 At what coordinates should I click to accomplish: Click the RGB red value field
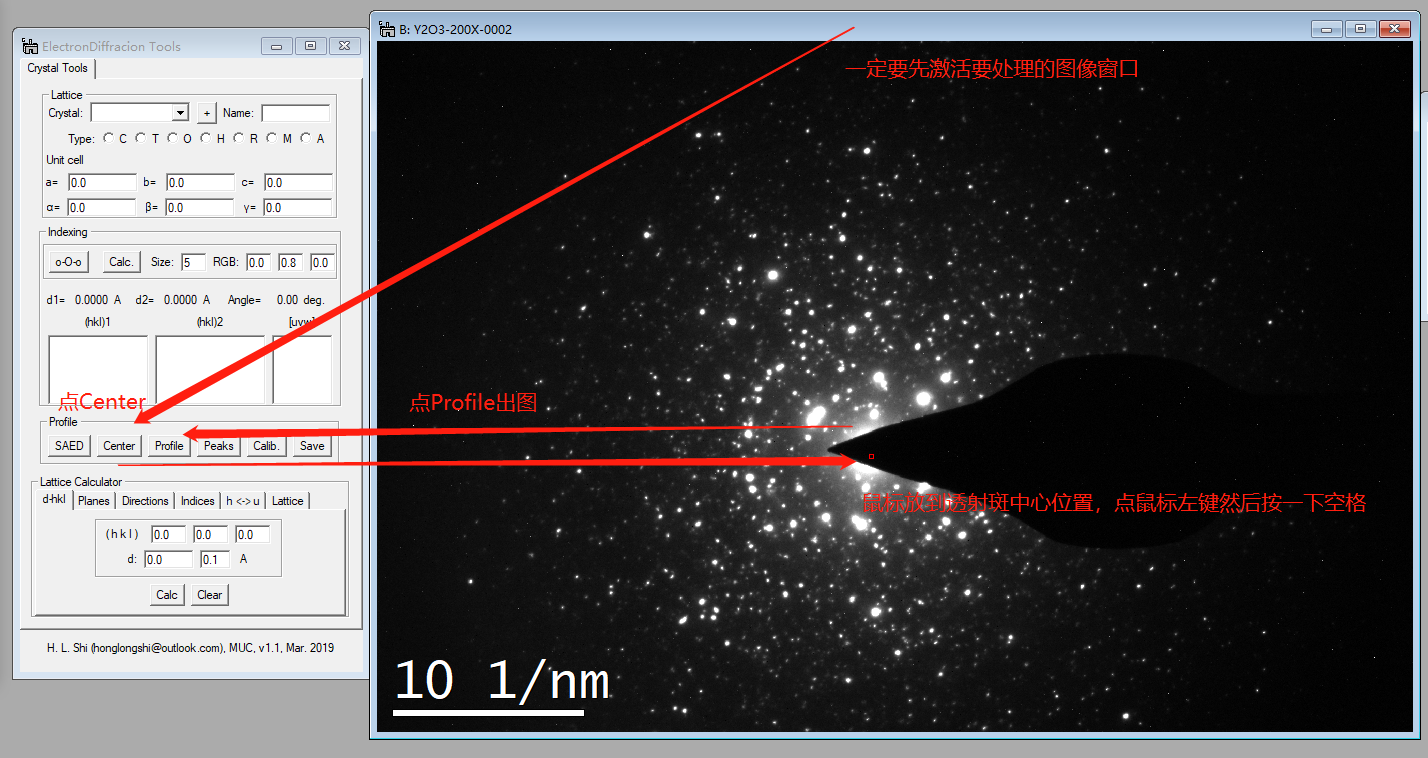click(x=258, y=262)
